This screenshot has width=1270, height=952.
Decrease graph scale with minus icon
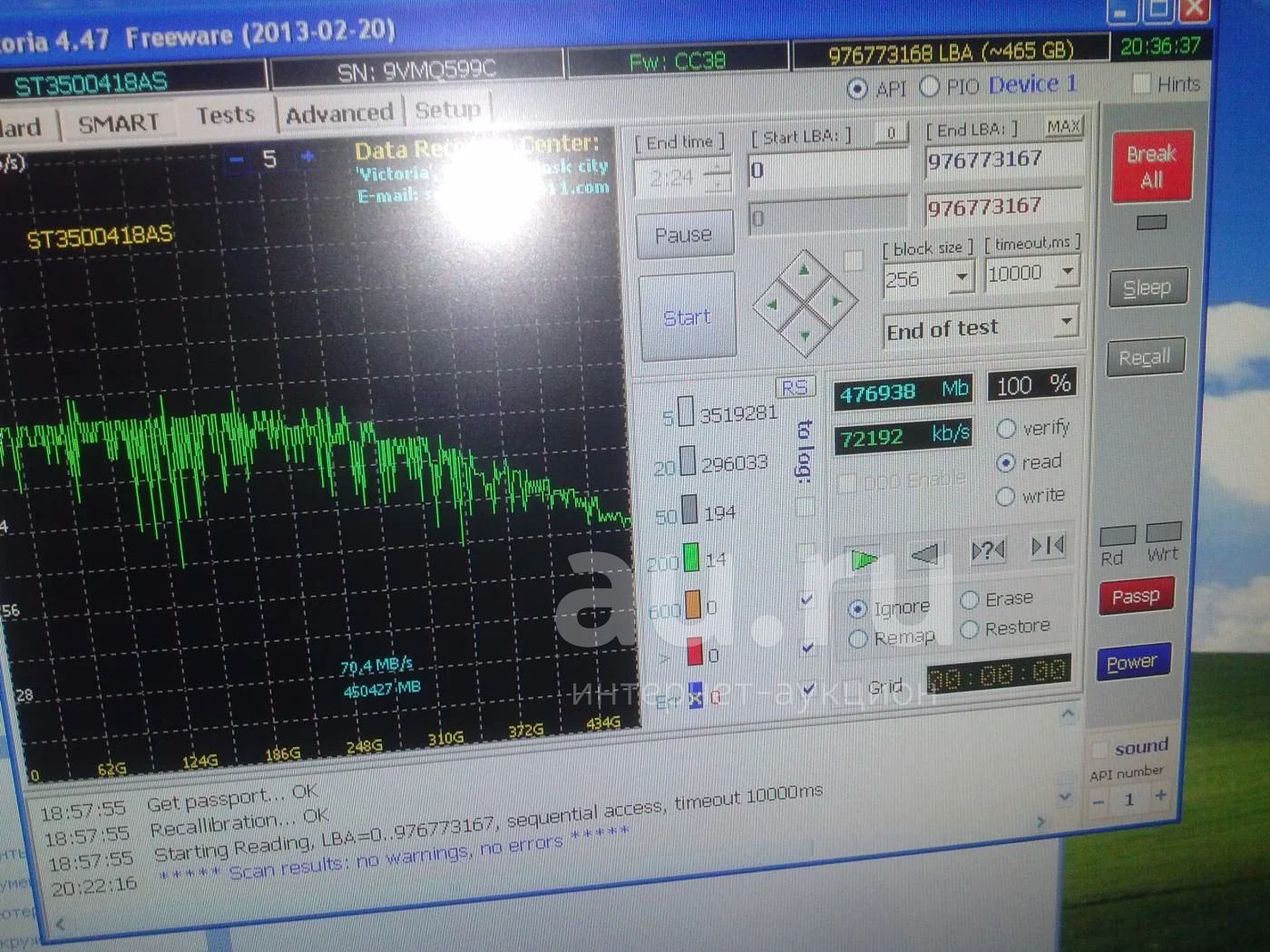pos(237,159)
